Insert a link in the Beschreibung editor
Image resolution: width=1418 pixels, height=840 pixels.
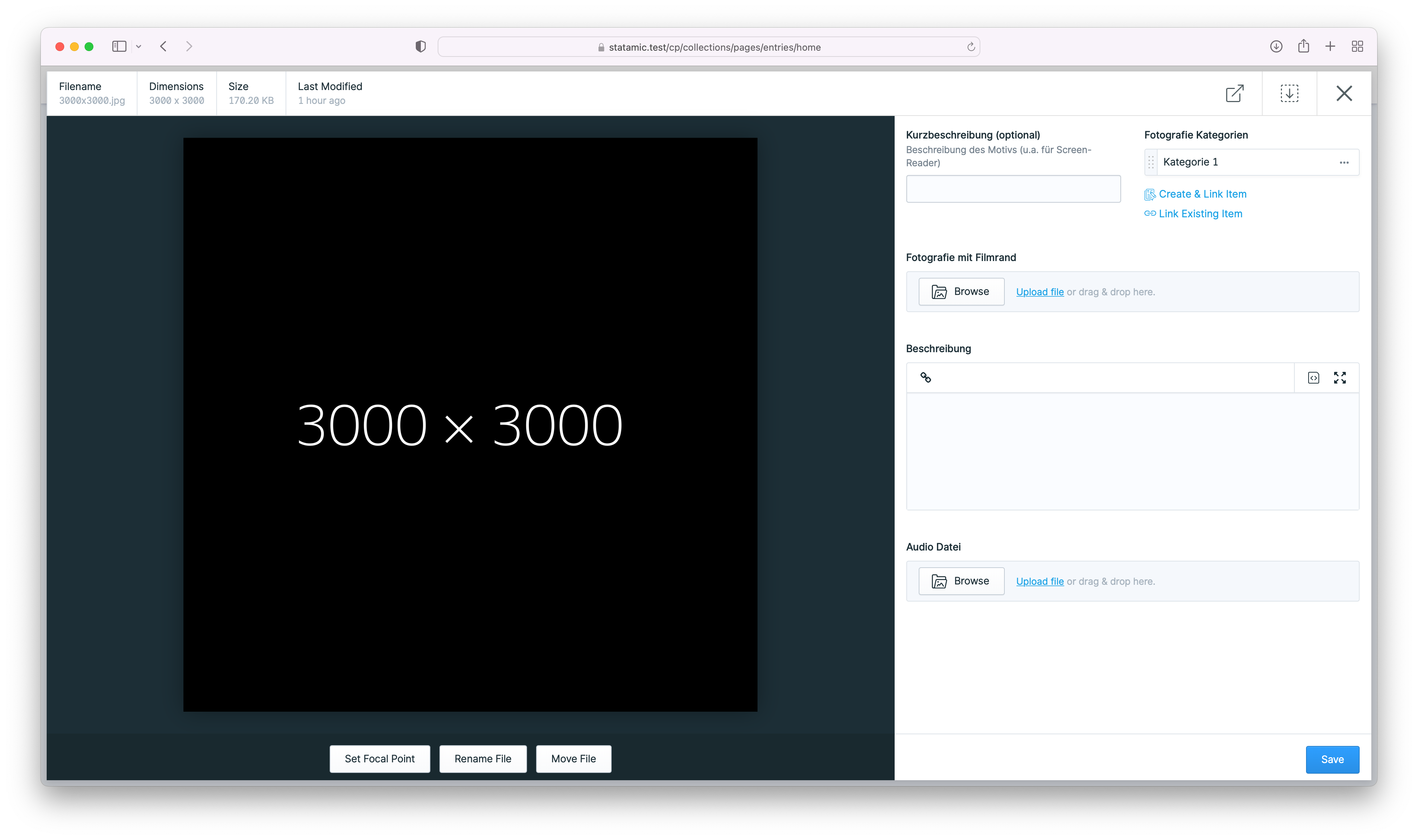coord(926,378)
